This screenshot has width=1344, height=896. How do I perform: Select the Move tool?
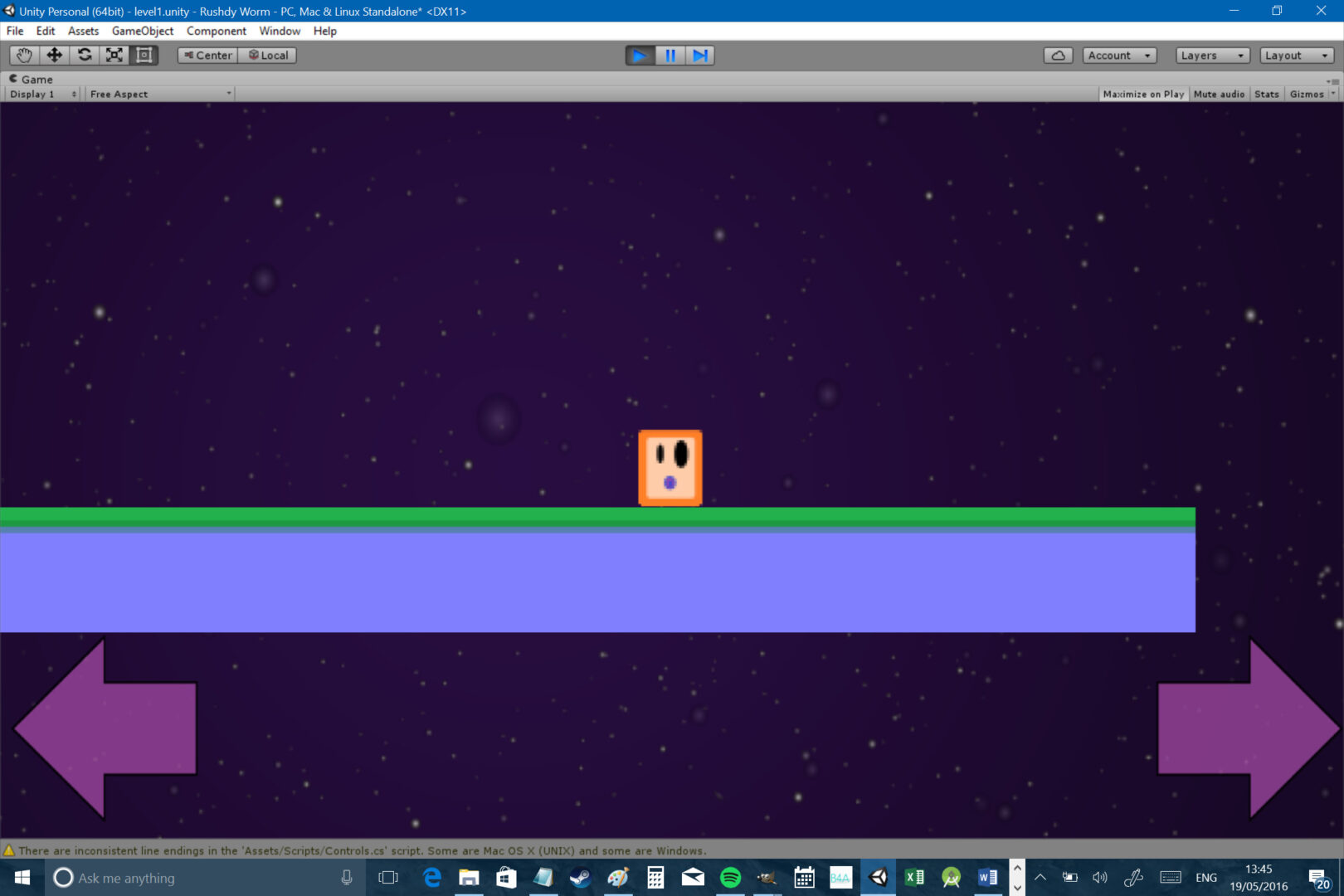coord(54,55)
